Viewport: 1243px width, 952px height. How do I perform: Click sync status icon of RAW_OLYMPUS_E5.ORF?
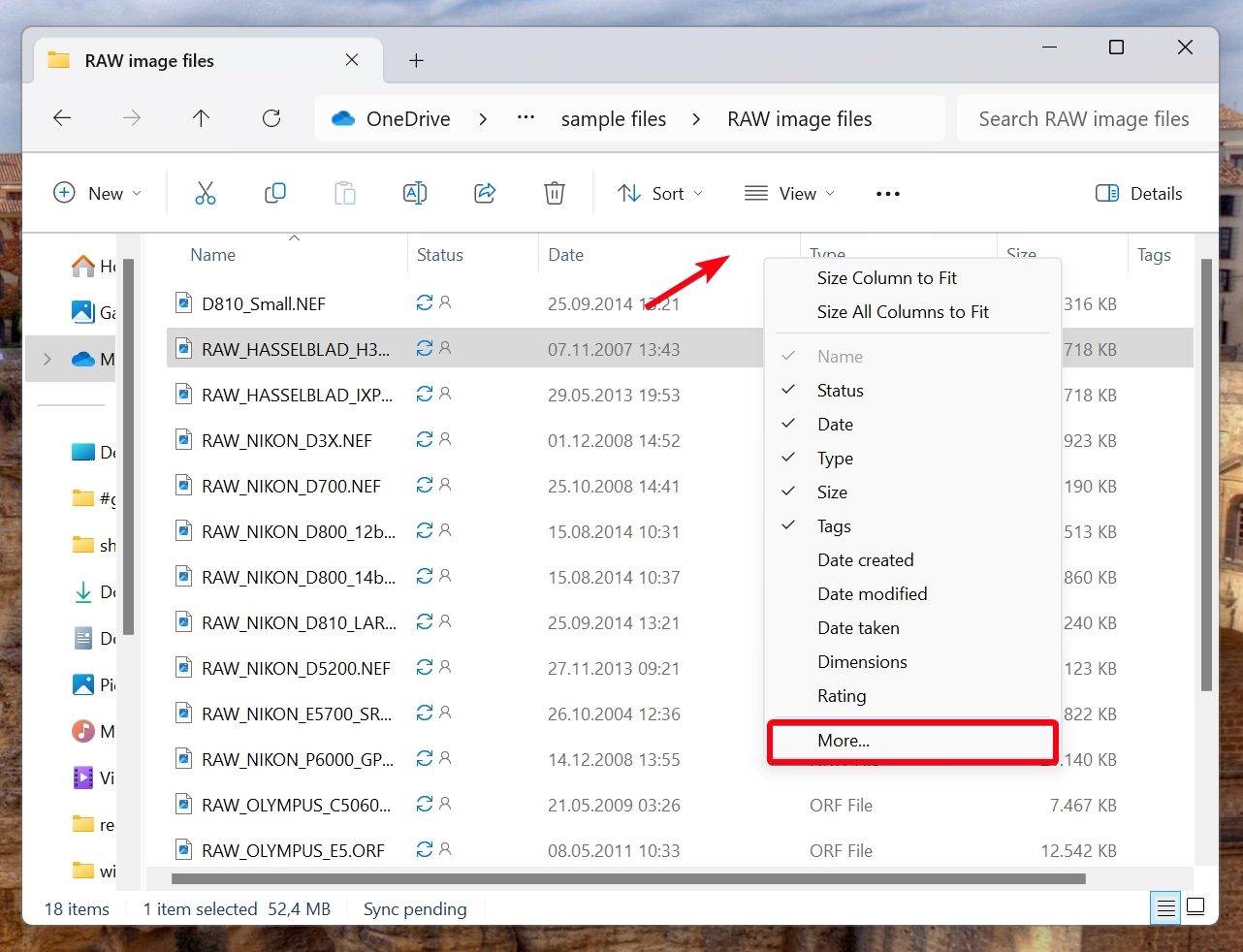point(425,849)
